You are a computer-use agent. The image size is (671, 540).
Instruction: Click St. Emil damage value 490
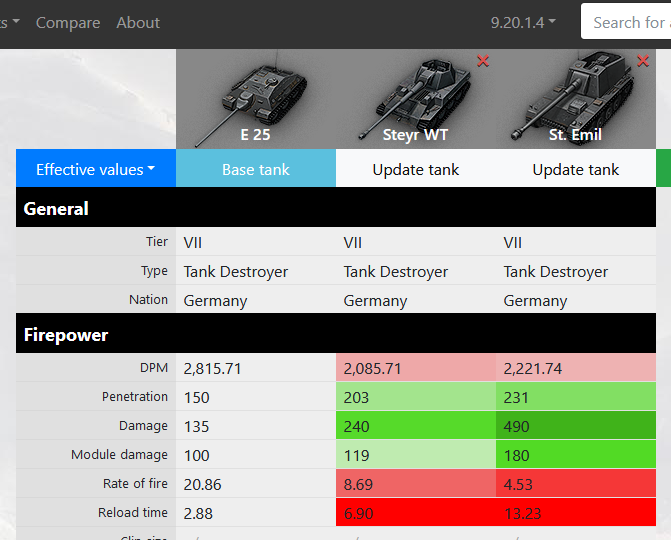pos(517,427)
